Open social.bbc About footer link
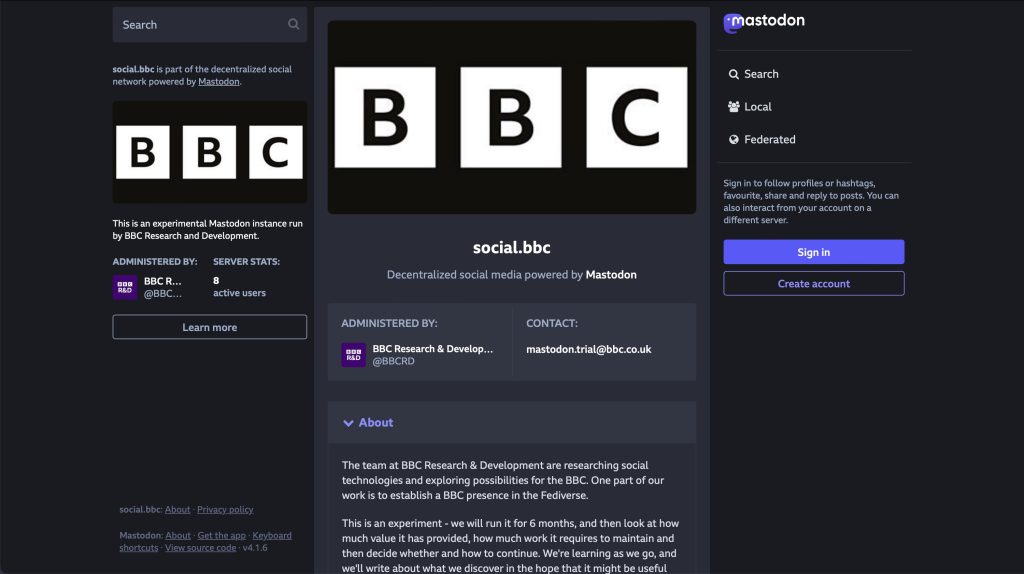 pyautogui.click(x=178, y=509)
